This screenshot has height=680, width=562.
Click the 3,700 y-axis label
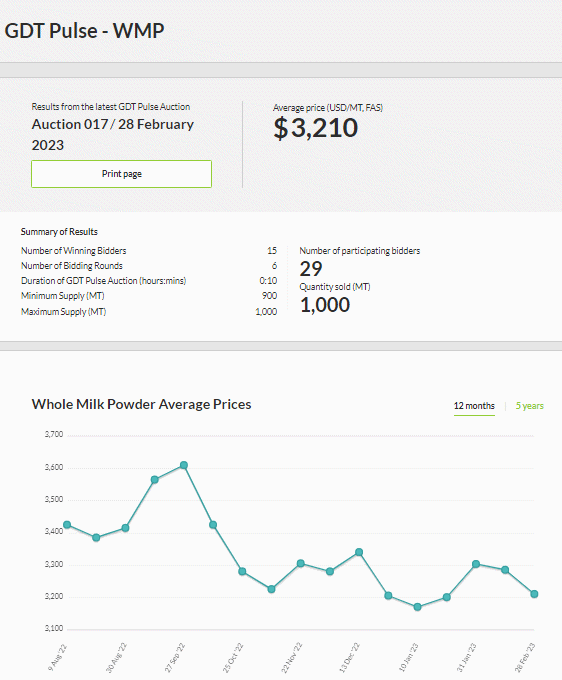[x=54, y=434]
